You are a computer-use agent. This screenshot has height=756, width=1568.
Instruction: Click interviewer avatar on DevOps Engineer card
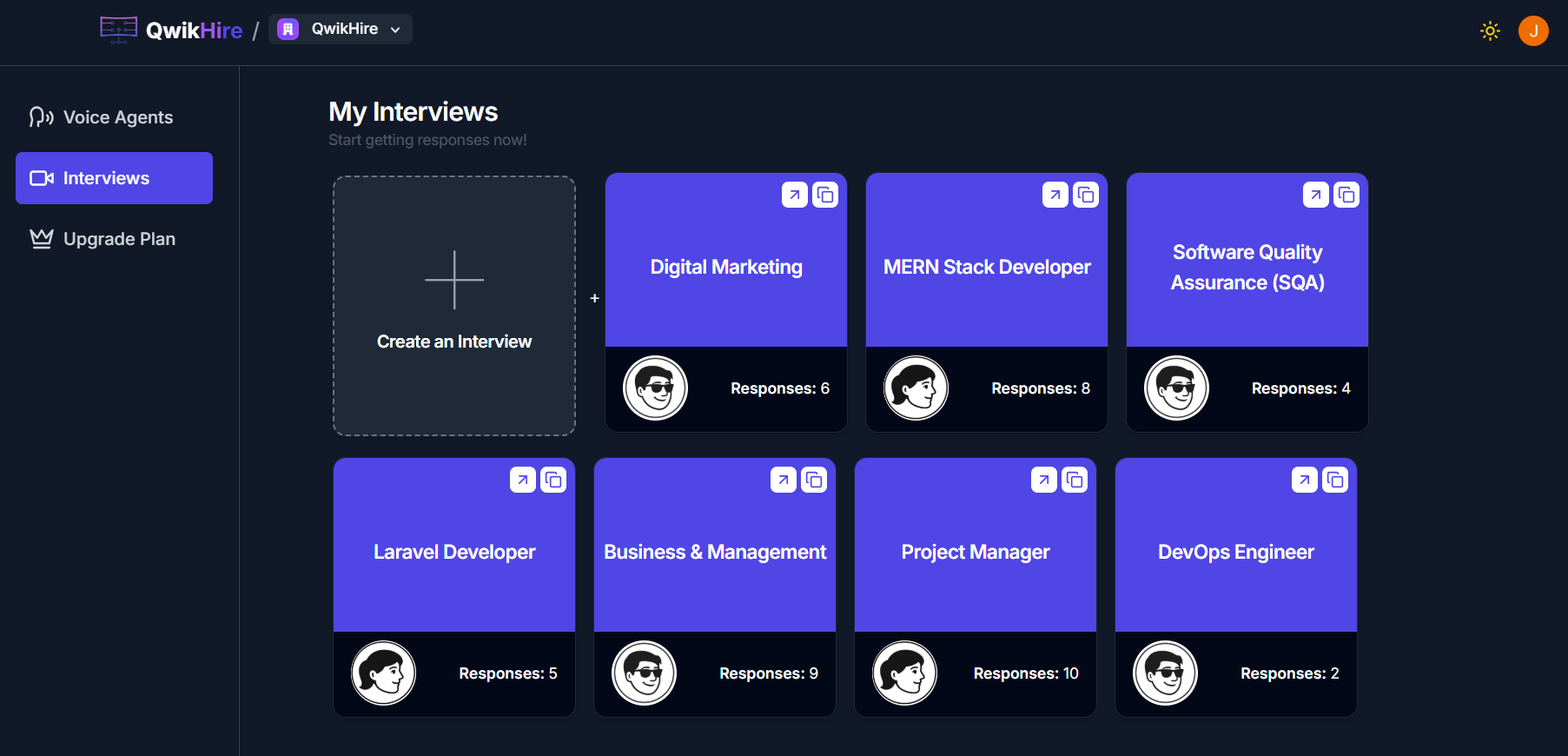1166,673
